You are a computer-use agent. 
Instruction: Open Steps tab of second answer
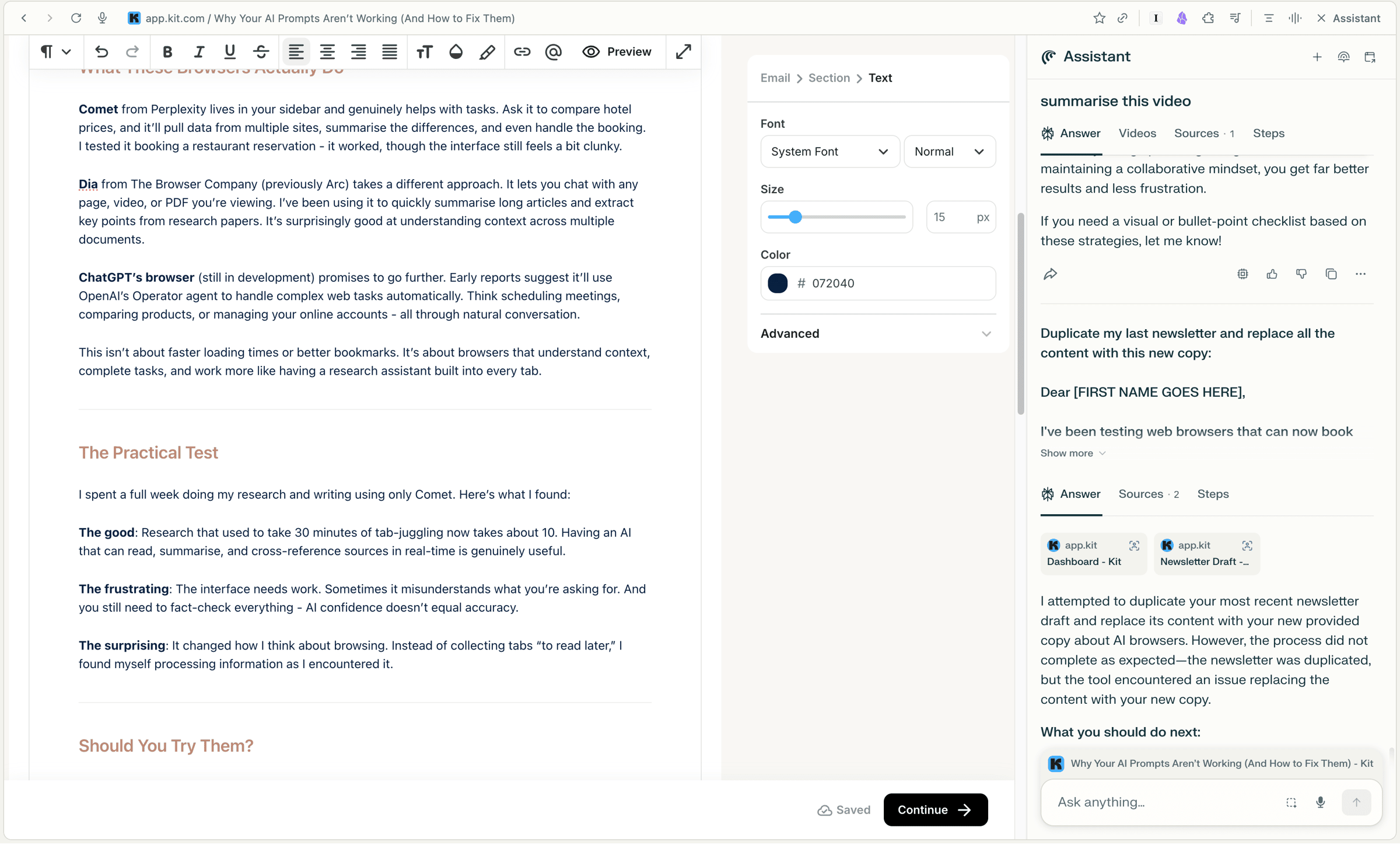coord(1213,494)
